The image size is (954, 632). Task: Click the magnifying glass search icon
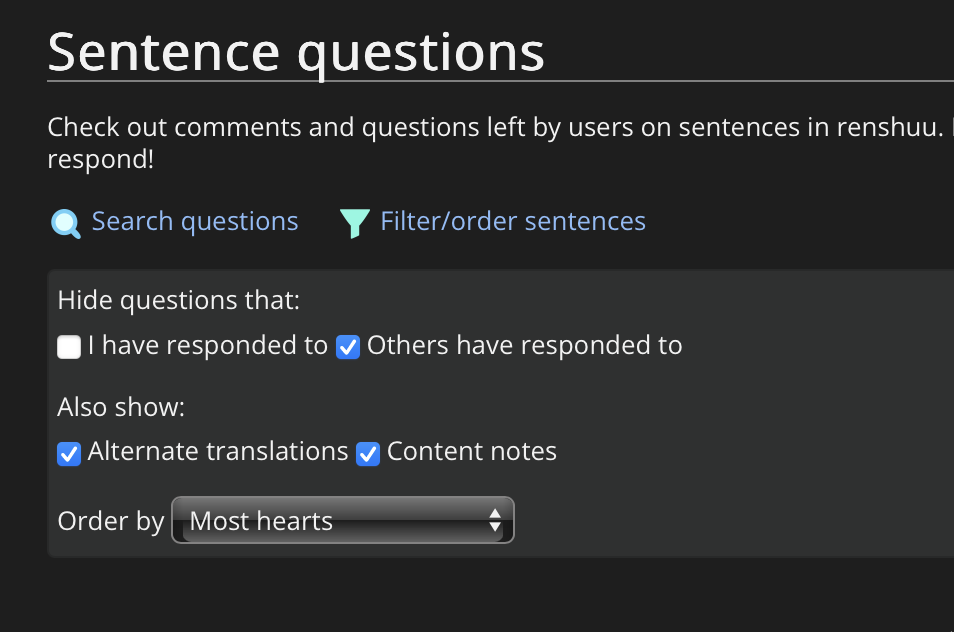click(x=66, y=223)
